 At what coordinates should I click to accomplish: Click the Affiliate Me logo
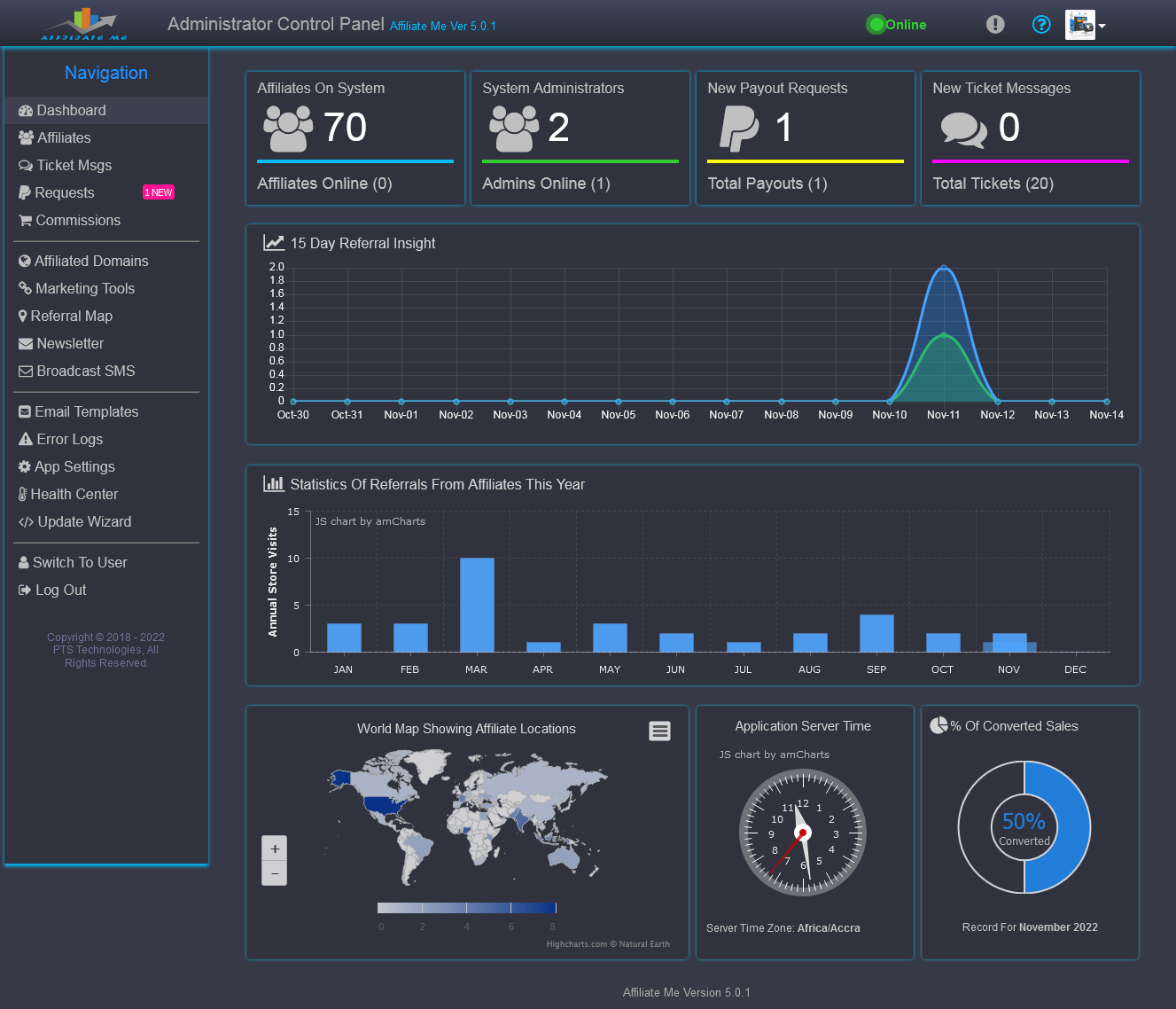pyautogui.click(x=84, y=24)
